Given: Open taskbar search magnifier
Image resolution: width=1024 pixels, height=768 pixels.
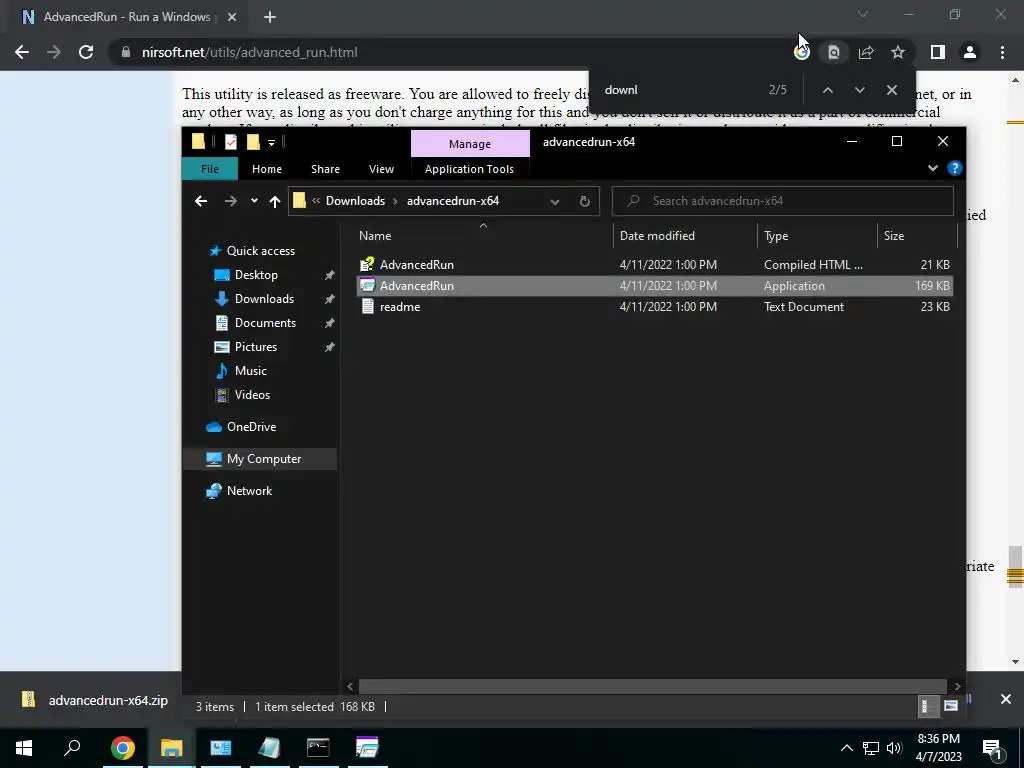Looking at the screenshot, I should pos(72,747).
